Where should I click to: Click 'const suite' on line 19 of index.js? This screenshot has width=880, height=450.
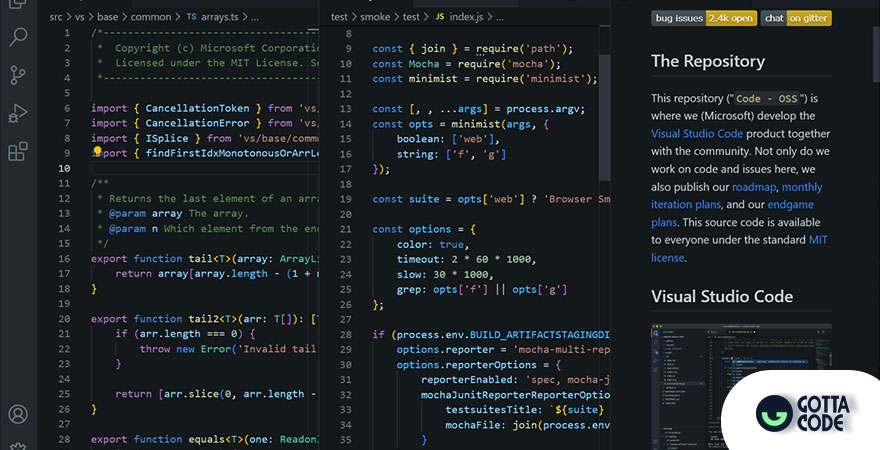point(406,199)
